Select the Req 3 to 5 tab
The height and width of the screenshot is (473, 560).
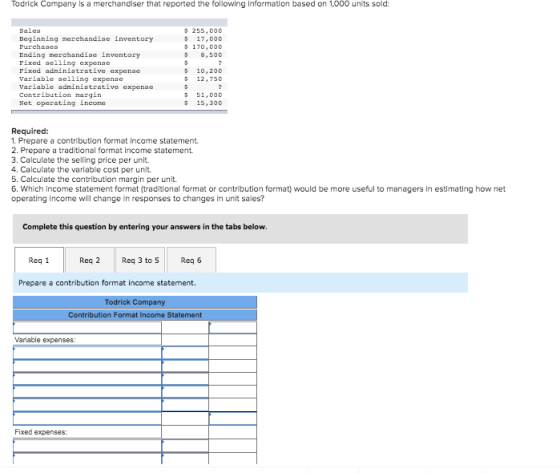point(140,260)
